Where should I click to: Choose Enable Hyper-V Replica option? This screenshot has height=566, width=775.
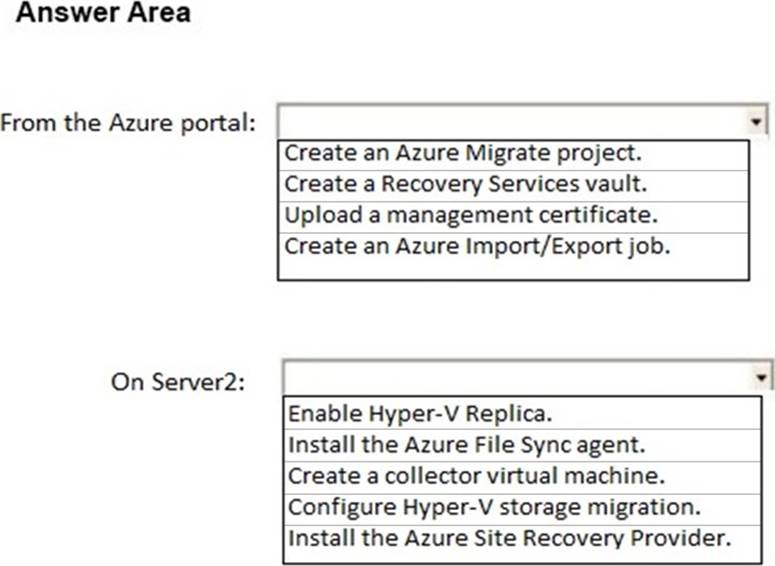click(x=420, y=412)
